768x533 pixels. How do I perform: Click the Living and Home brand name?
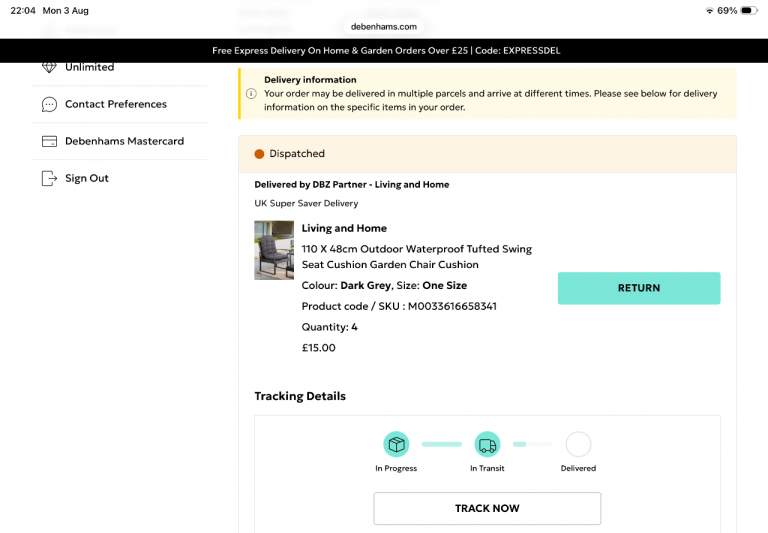pyautogui.click(x=344, y=228)
